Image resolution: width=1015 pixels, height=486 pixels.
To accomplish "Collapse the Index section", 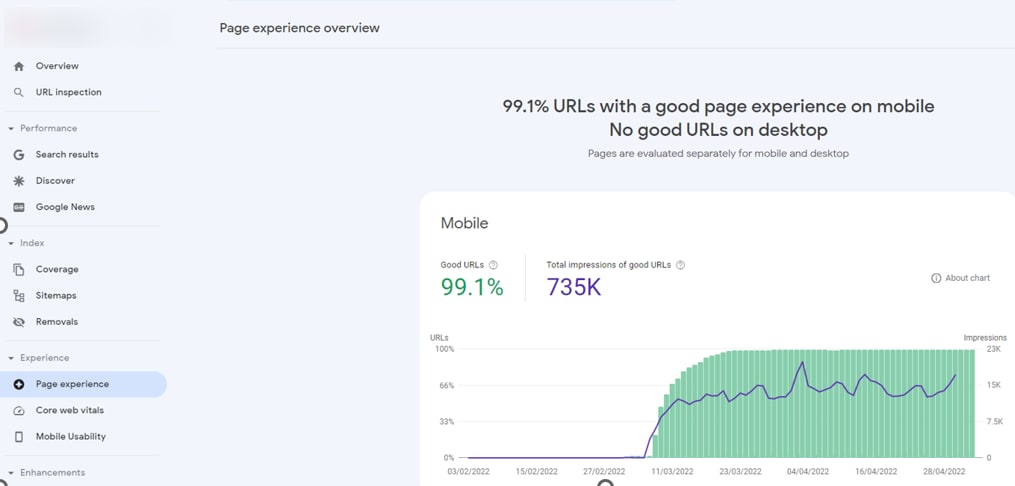I will click(11, 243).
